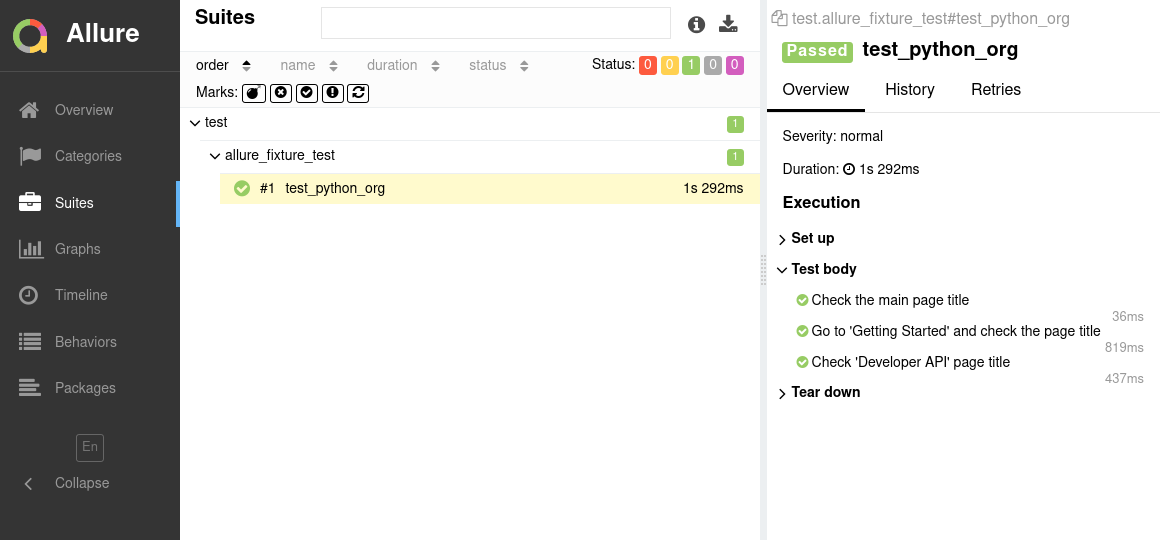The height and width of the screenshot is (540, 1160).
Task: Toggle the retries mark filter icon
Action: 359,93
